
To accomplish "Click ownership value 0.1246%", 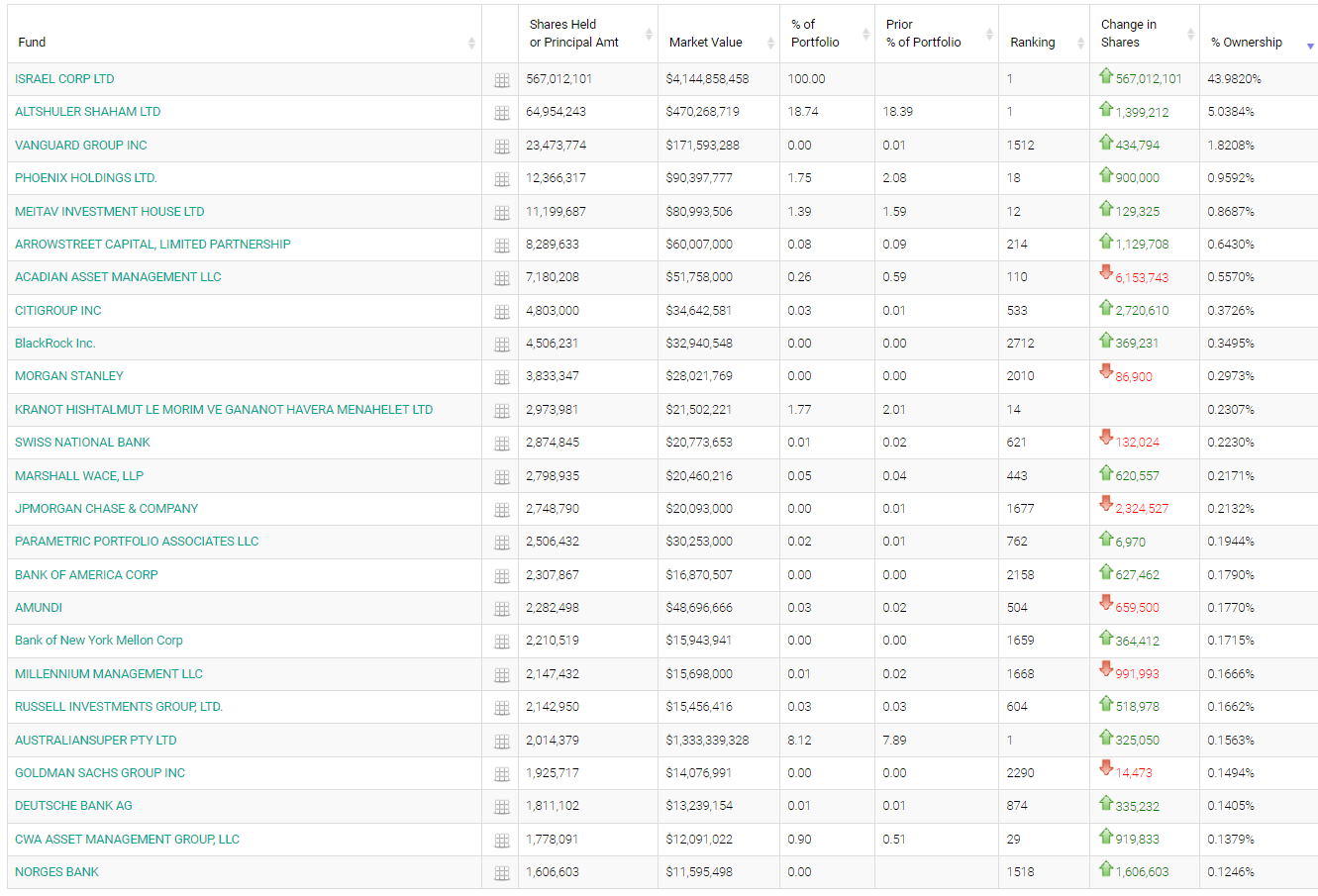I will pos(1231,872).
